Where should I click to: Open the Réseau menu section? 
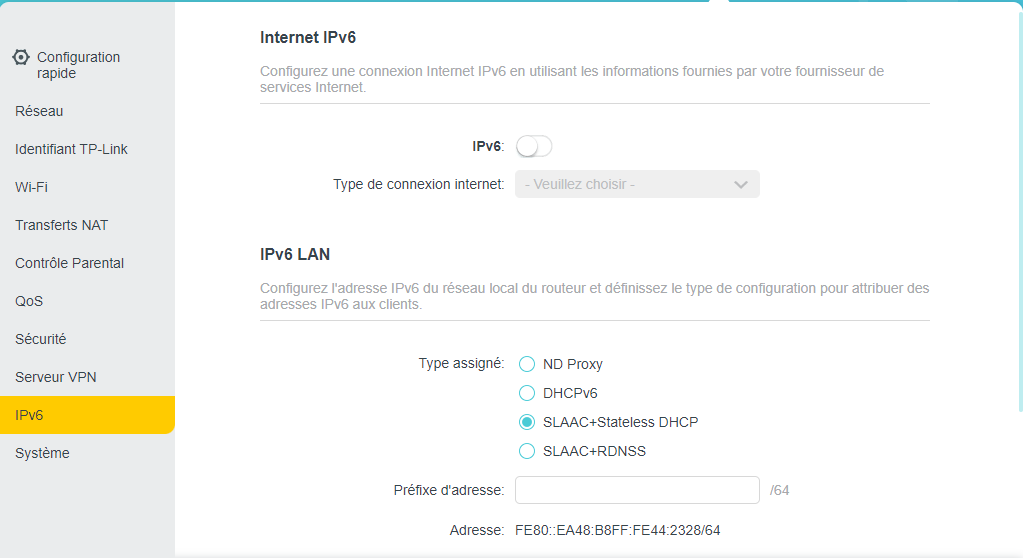click(39, 111)
